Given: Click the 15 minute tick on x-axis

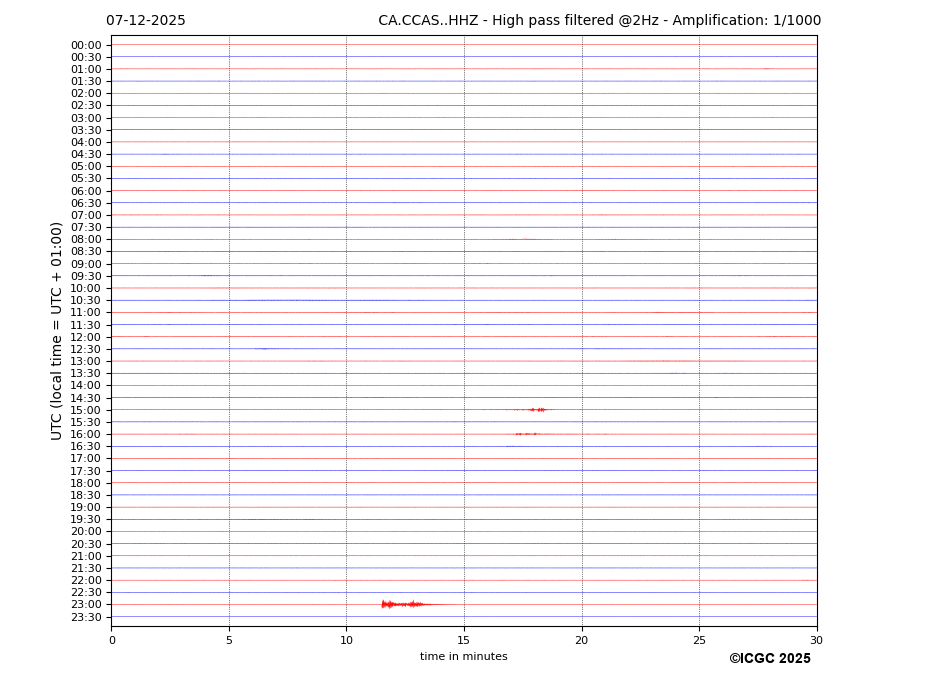Looking at the screenshot, I should coord(464,640).
